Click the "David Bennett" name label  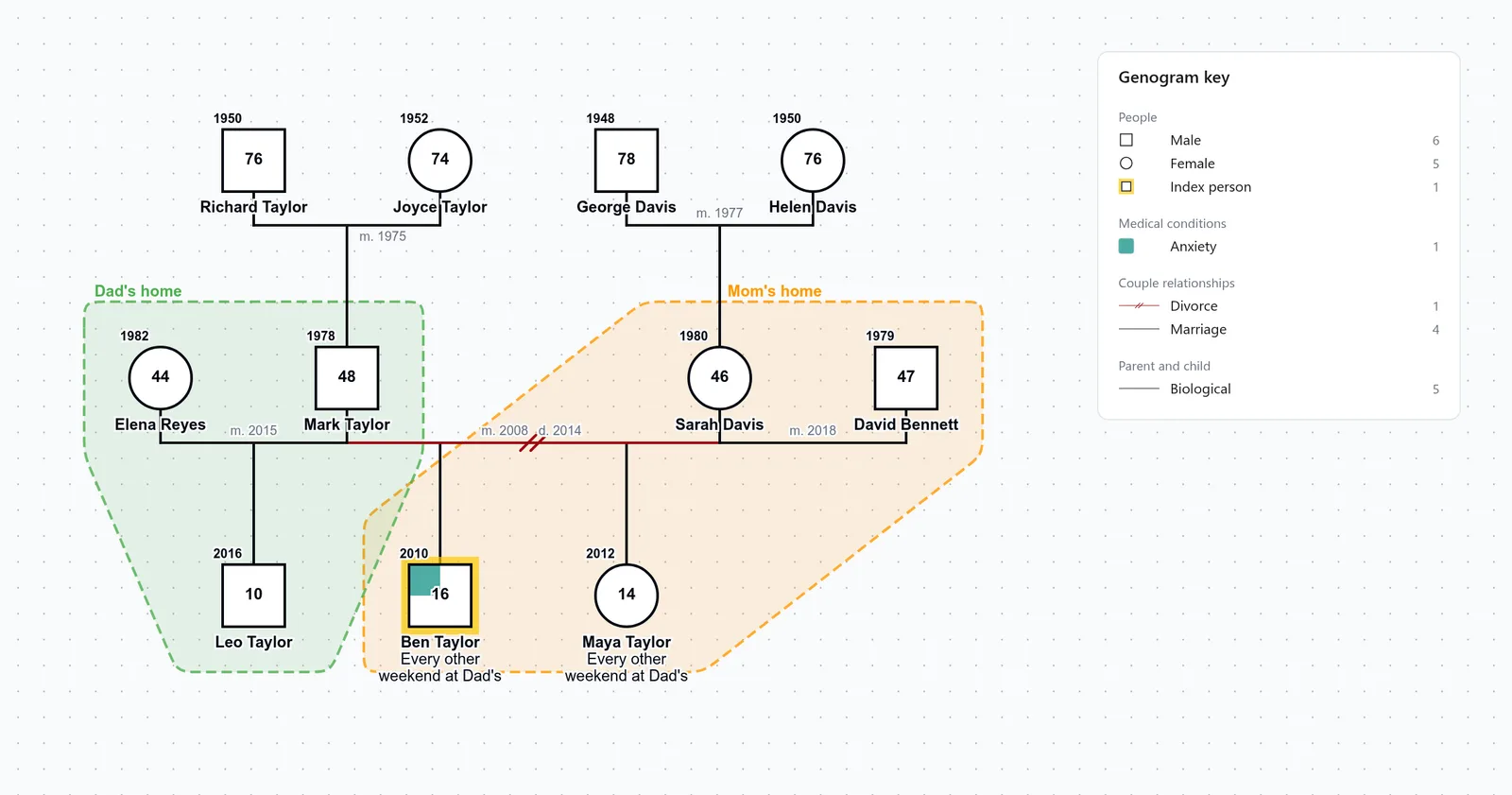pos(906,424)
